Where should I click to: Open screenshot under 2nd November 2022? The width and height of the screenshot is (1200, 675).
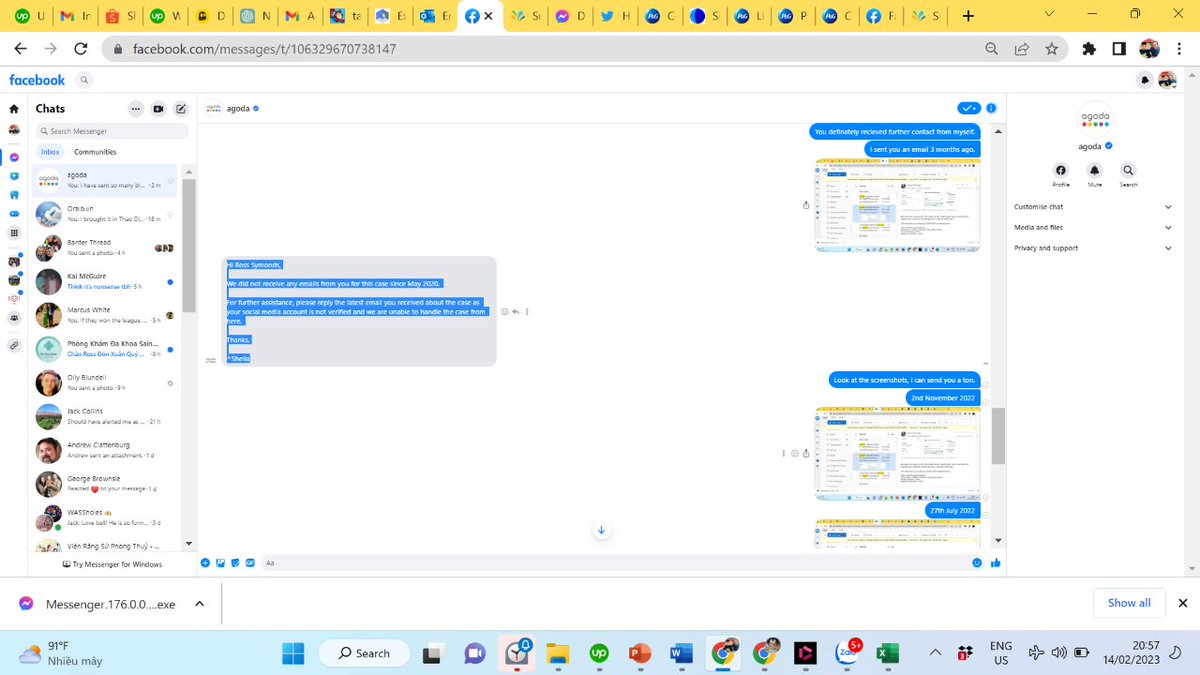(x=898, y=451)
